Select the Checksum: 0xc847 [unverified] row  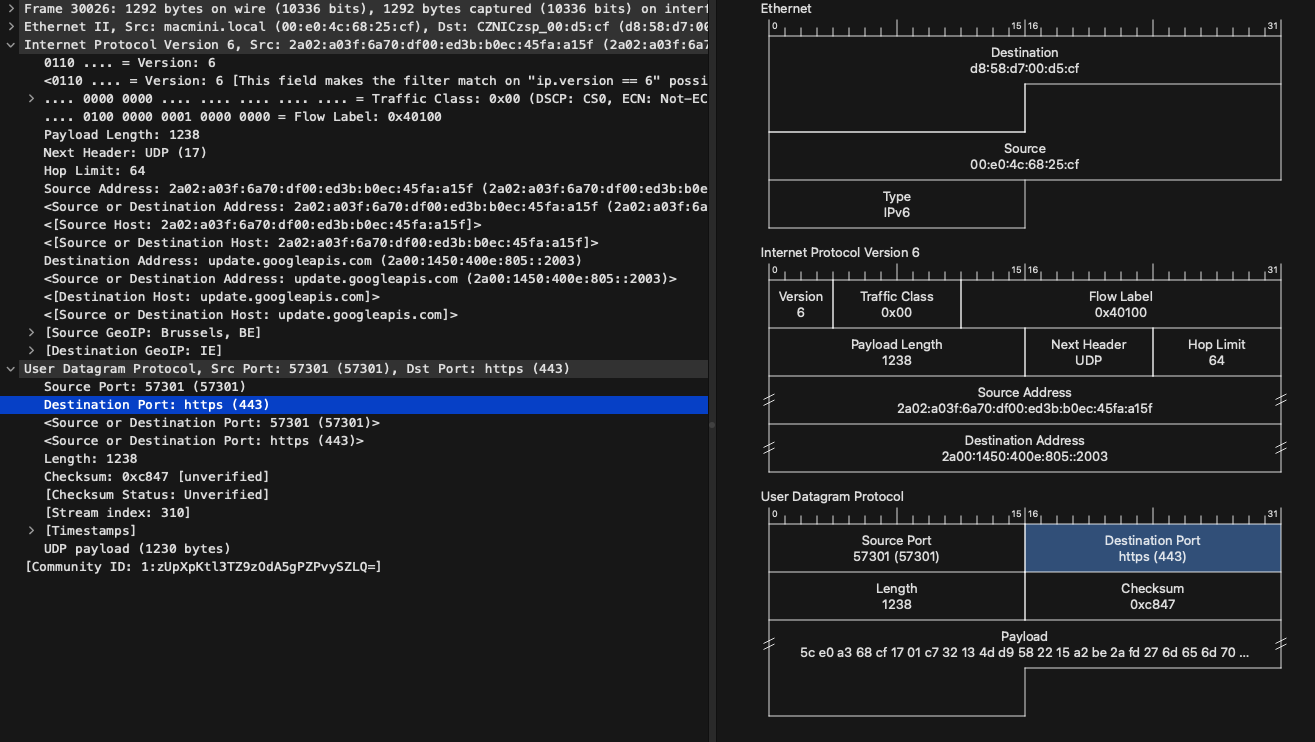click(x=156, y=476)
